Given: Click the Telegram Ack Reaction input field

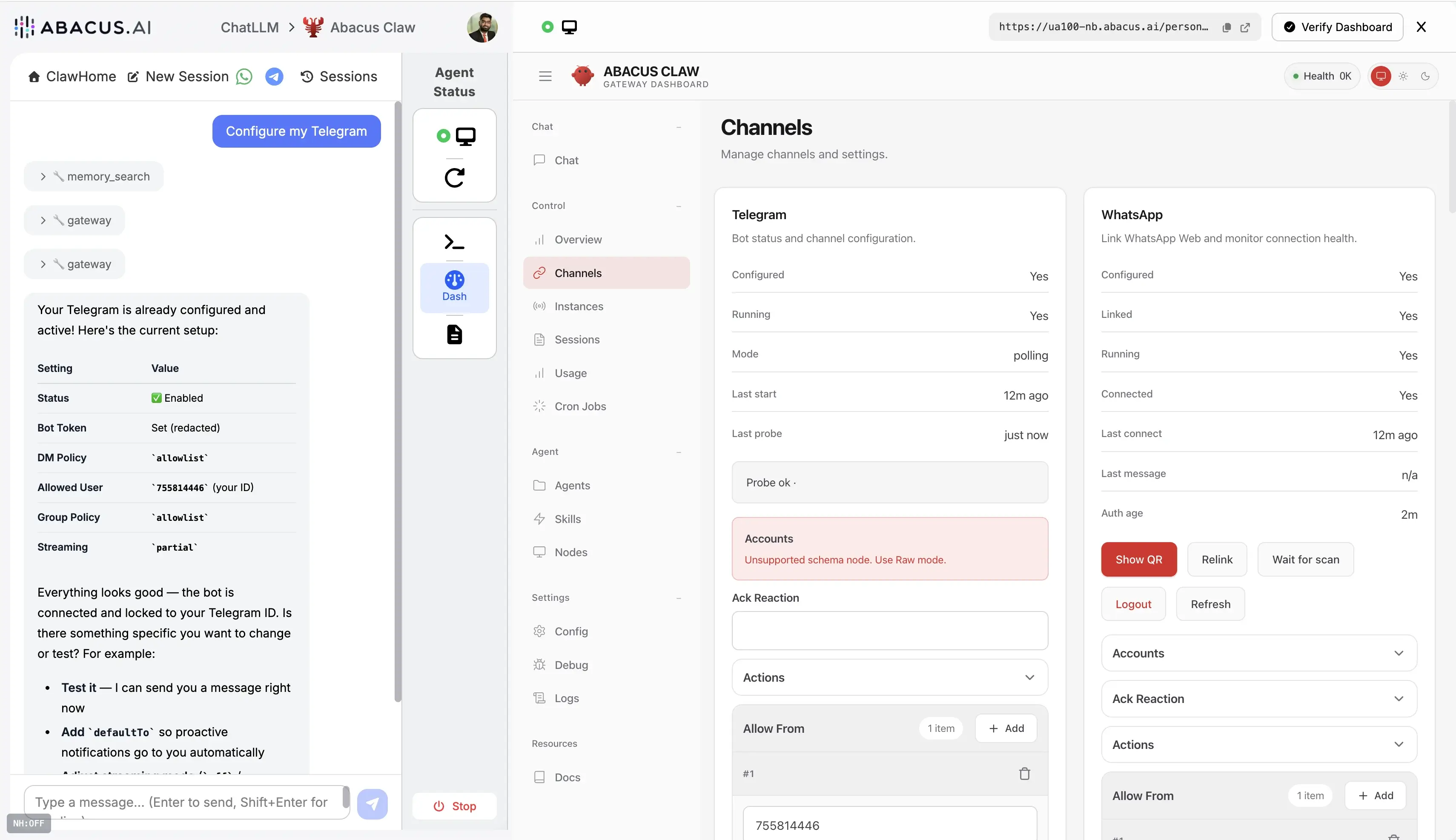Looking at the screenshot, I should coord(889,631).
